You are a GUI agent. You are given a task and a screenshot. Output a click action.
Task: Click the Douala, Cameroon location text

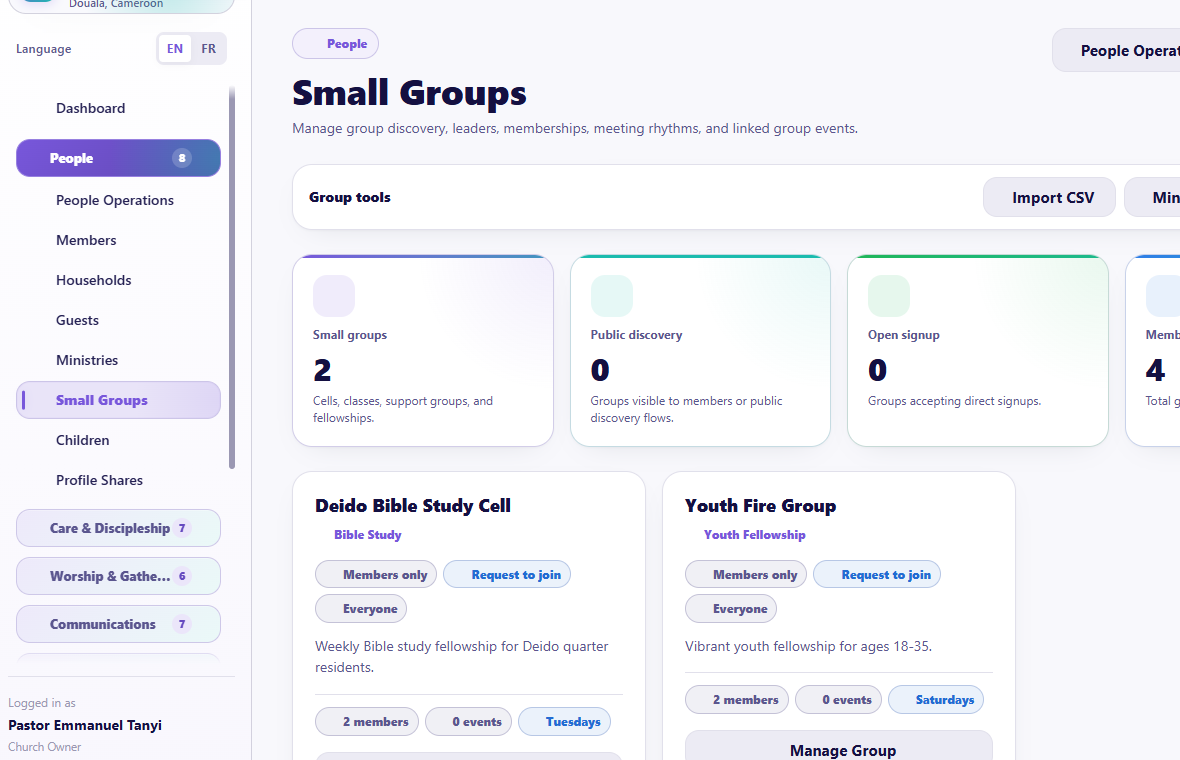116,5
